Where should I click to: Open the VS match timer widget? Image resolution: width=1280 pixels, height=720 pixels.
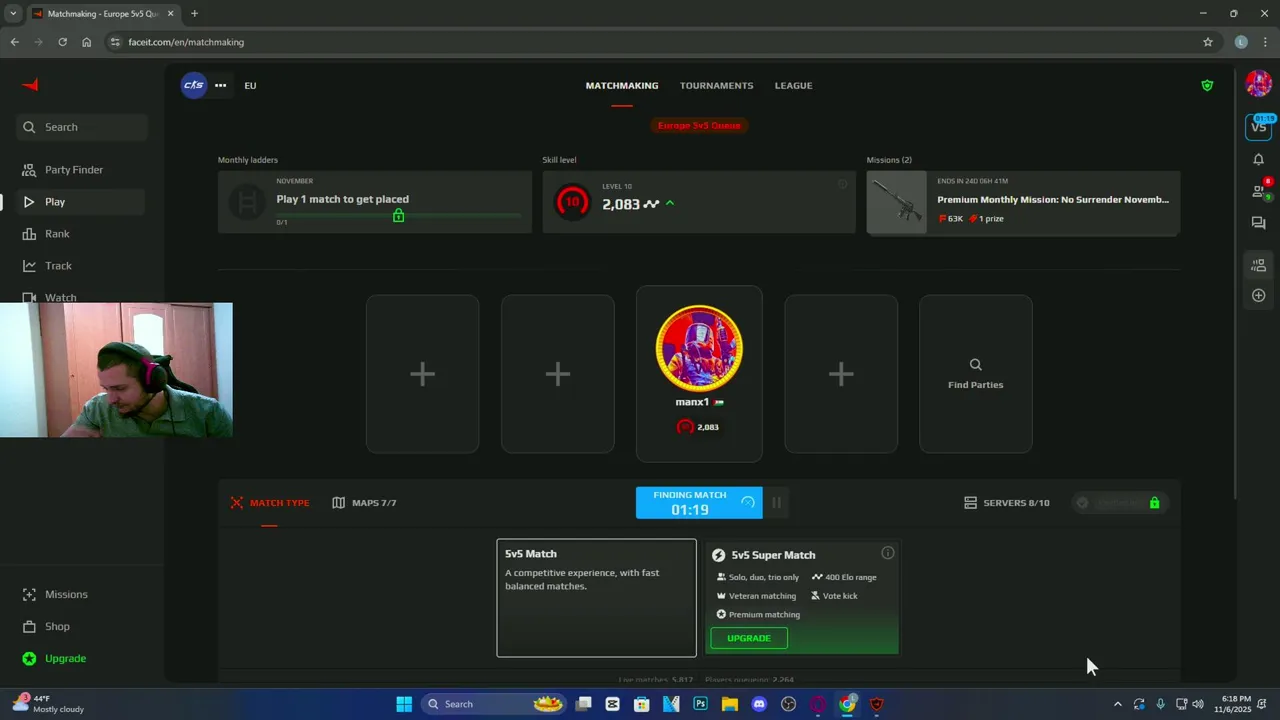click(1259, 126)
